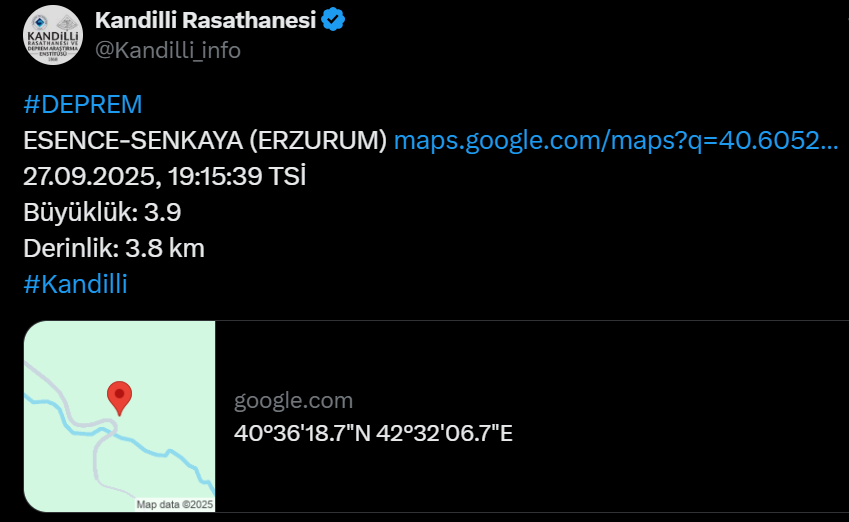Click the blue verified checkmark badge
This screenshot has width=849, height=522.
[333, 19]
